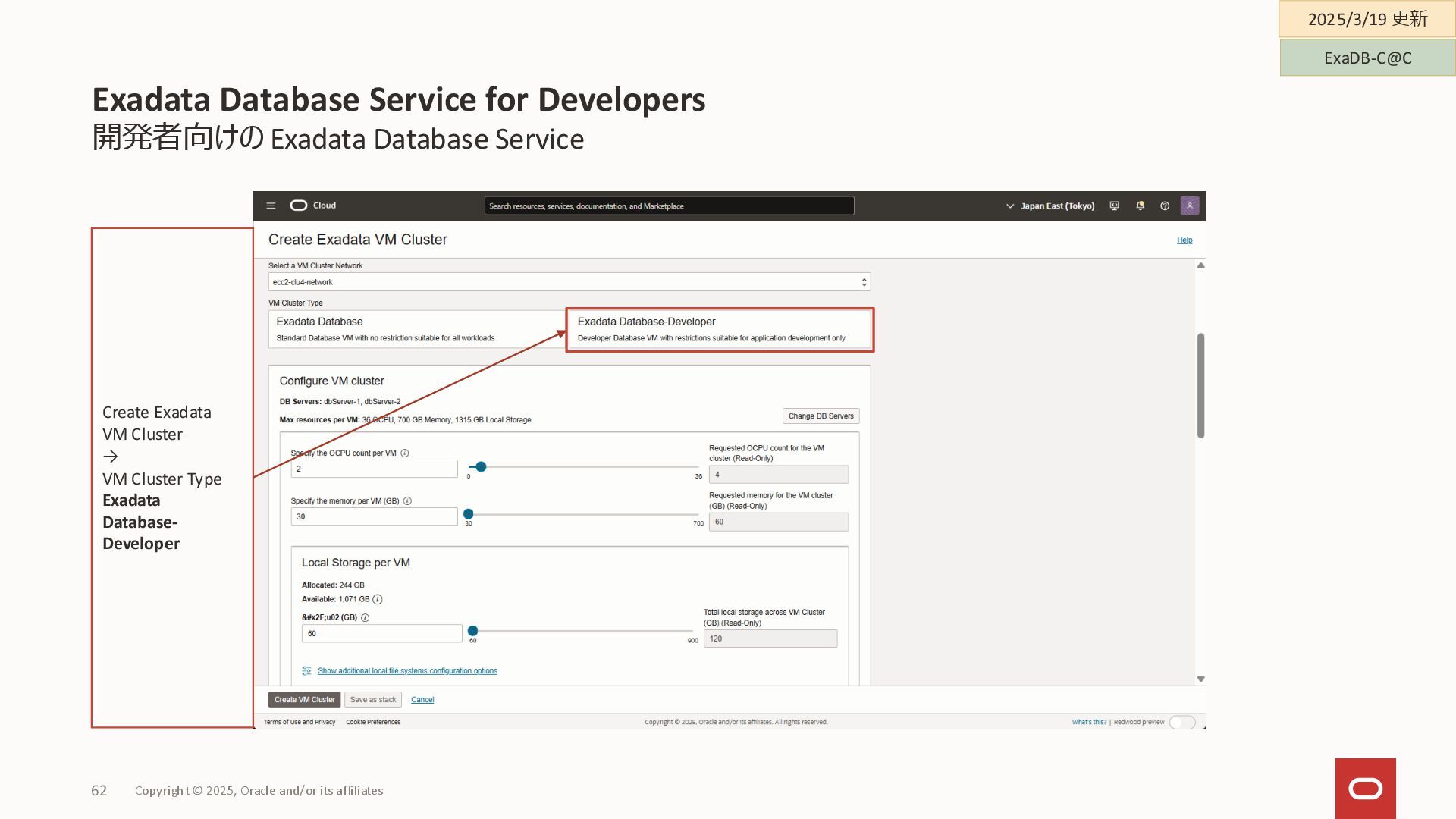Open the announcements bell icon
1456x819 pixels.
pyautogui.click(x=1140, y=206)
